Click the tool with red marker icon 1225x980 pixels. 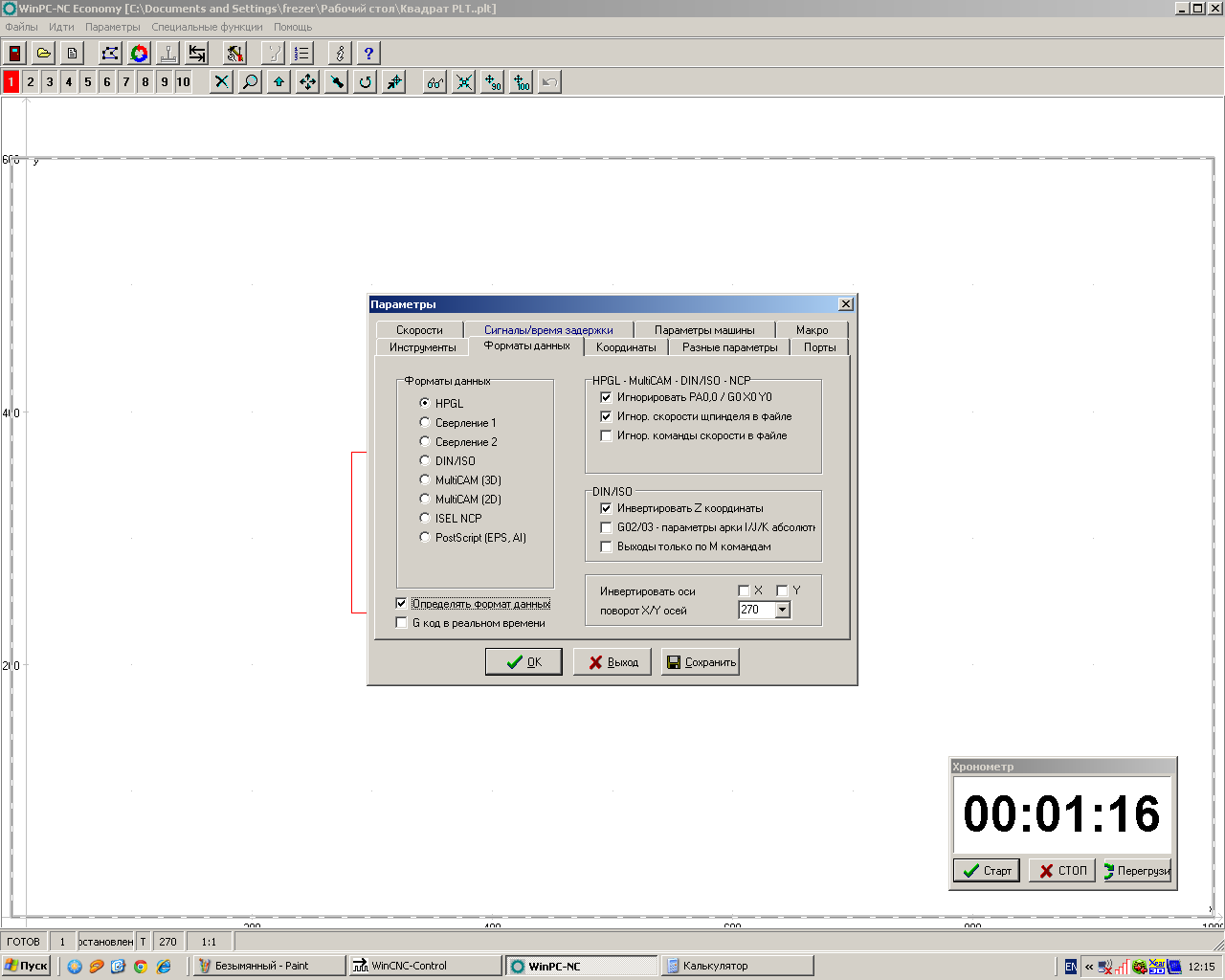point(235,53)
